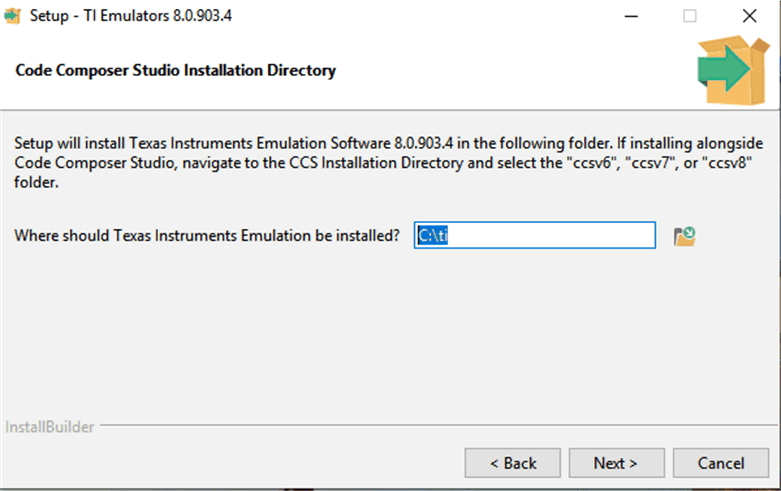Minimize the Setup window
The image size is (781, 491).
tap(631, 16)
